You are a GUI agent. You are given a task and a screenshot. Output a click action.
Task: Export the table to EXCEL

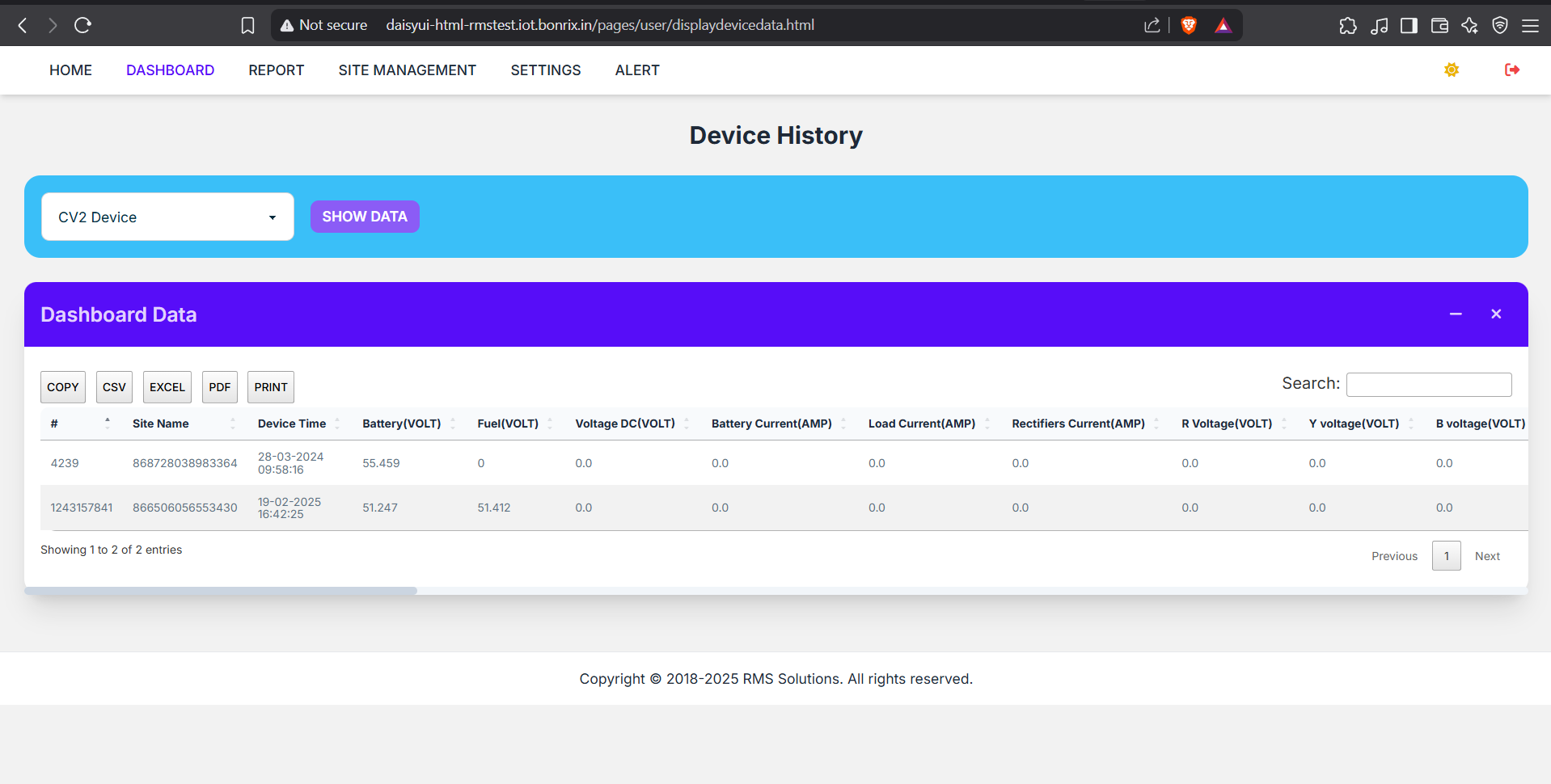167,387
